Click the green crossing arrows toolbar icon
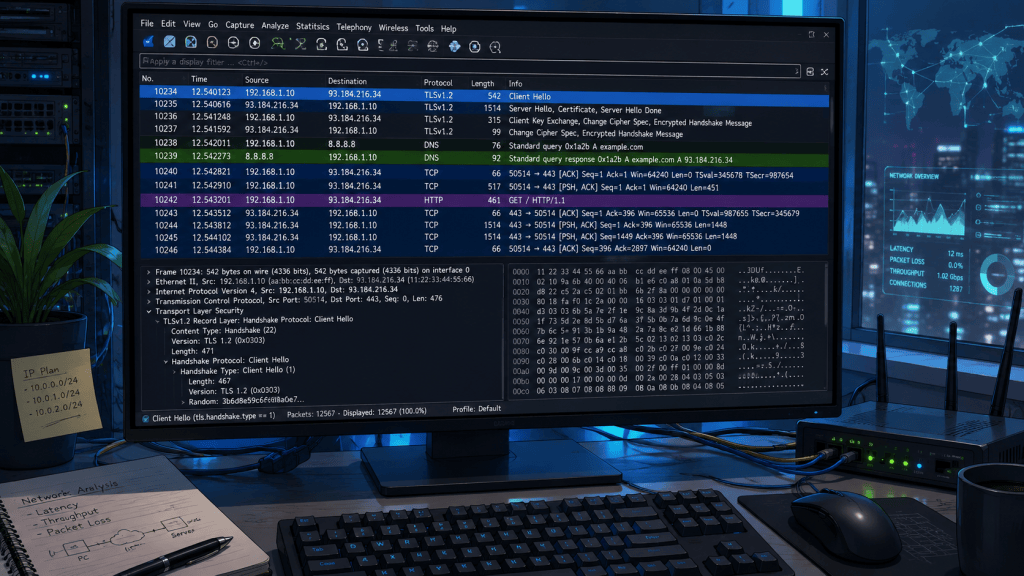Image resolution: width=1024 pixels, height=576 pixels. [x=300, y=44]
